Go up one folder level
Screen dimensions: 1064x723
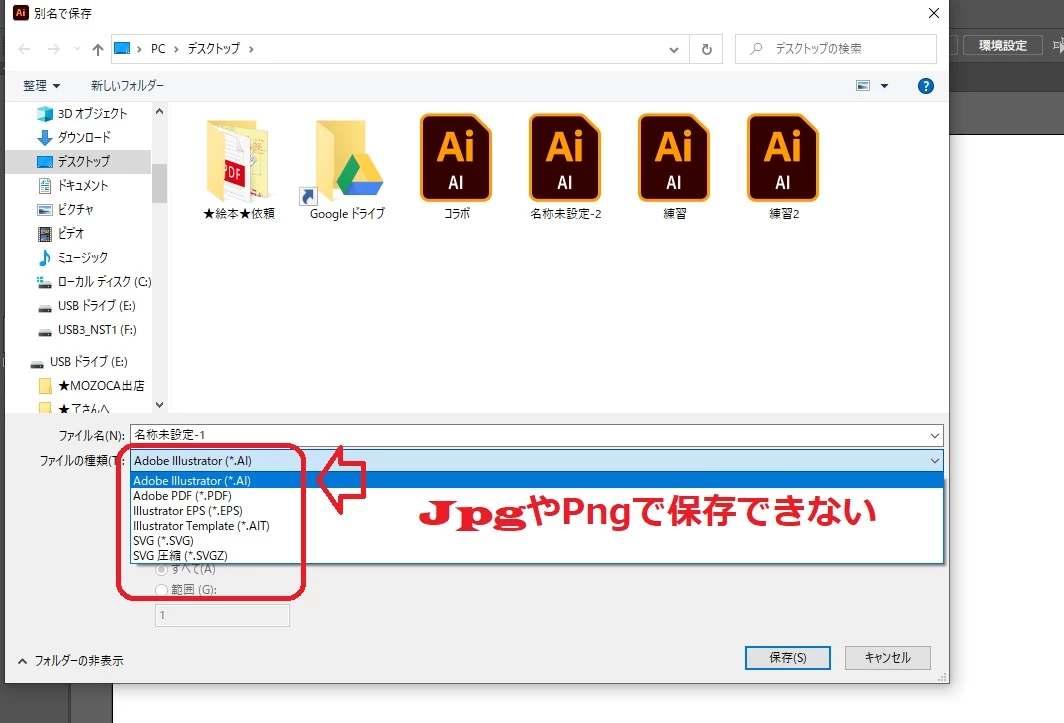98,49
